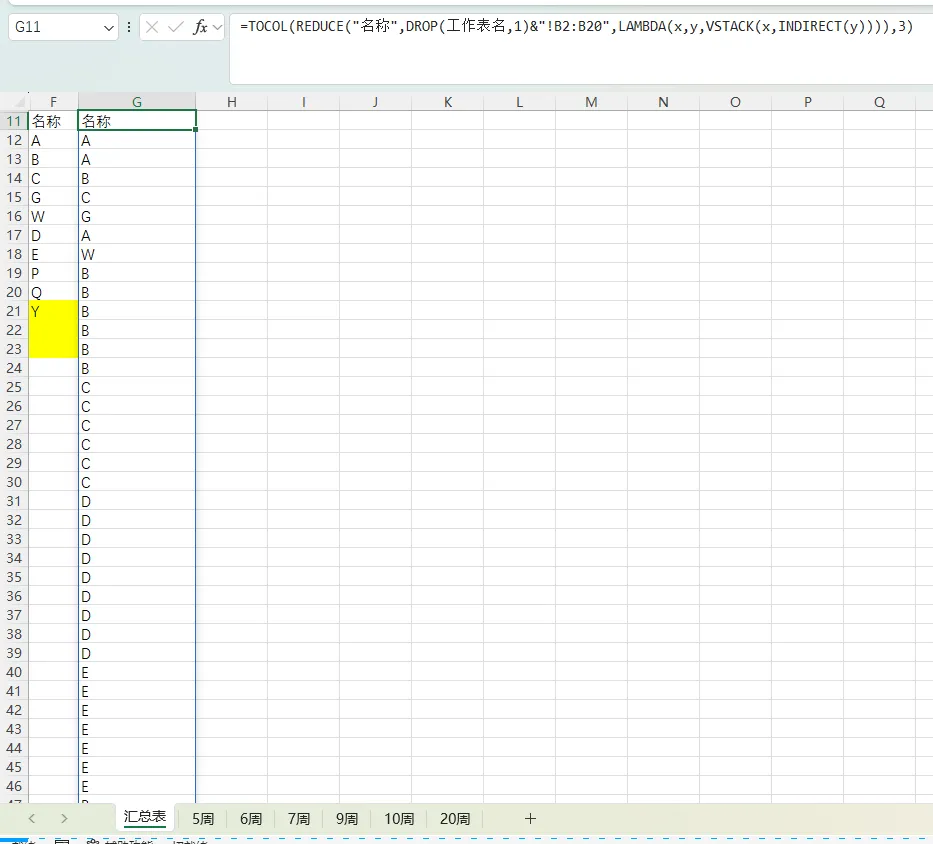Select row 40 header
The image size is (933, 844).
click(14, 672)
